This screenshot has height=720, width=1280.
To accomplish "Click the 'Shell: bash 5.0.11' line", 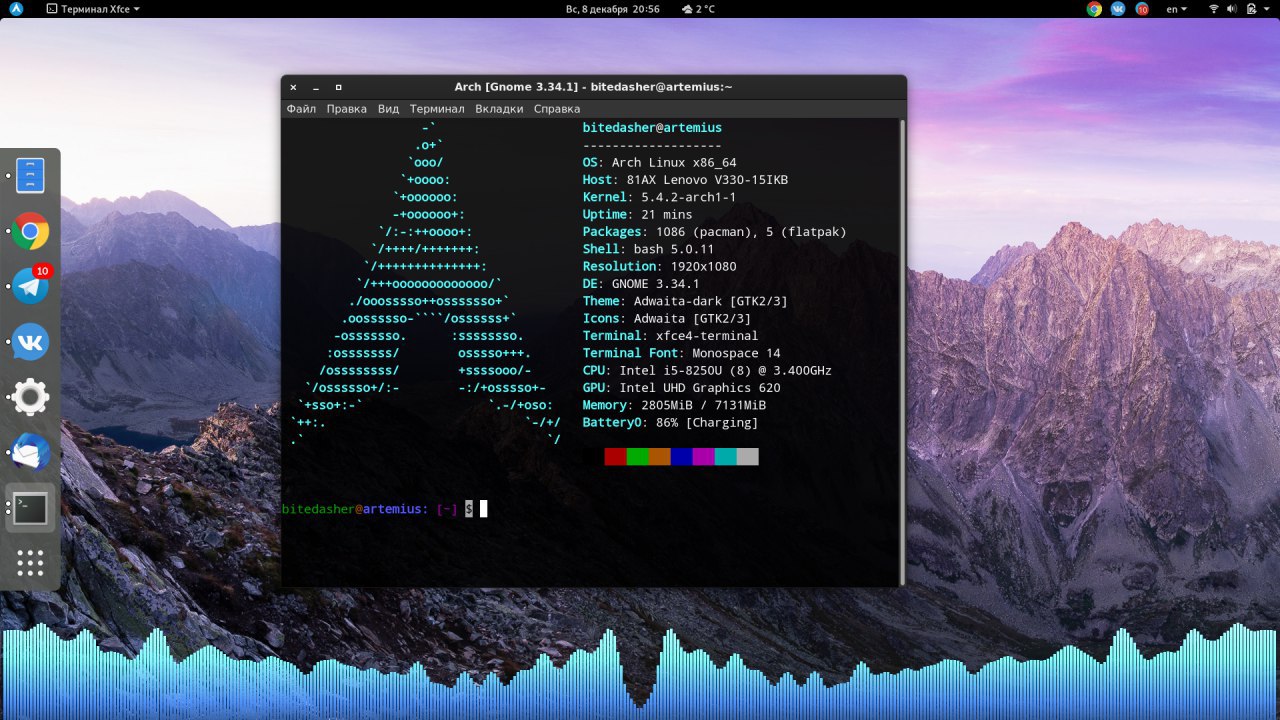I will 648,249.
